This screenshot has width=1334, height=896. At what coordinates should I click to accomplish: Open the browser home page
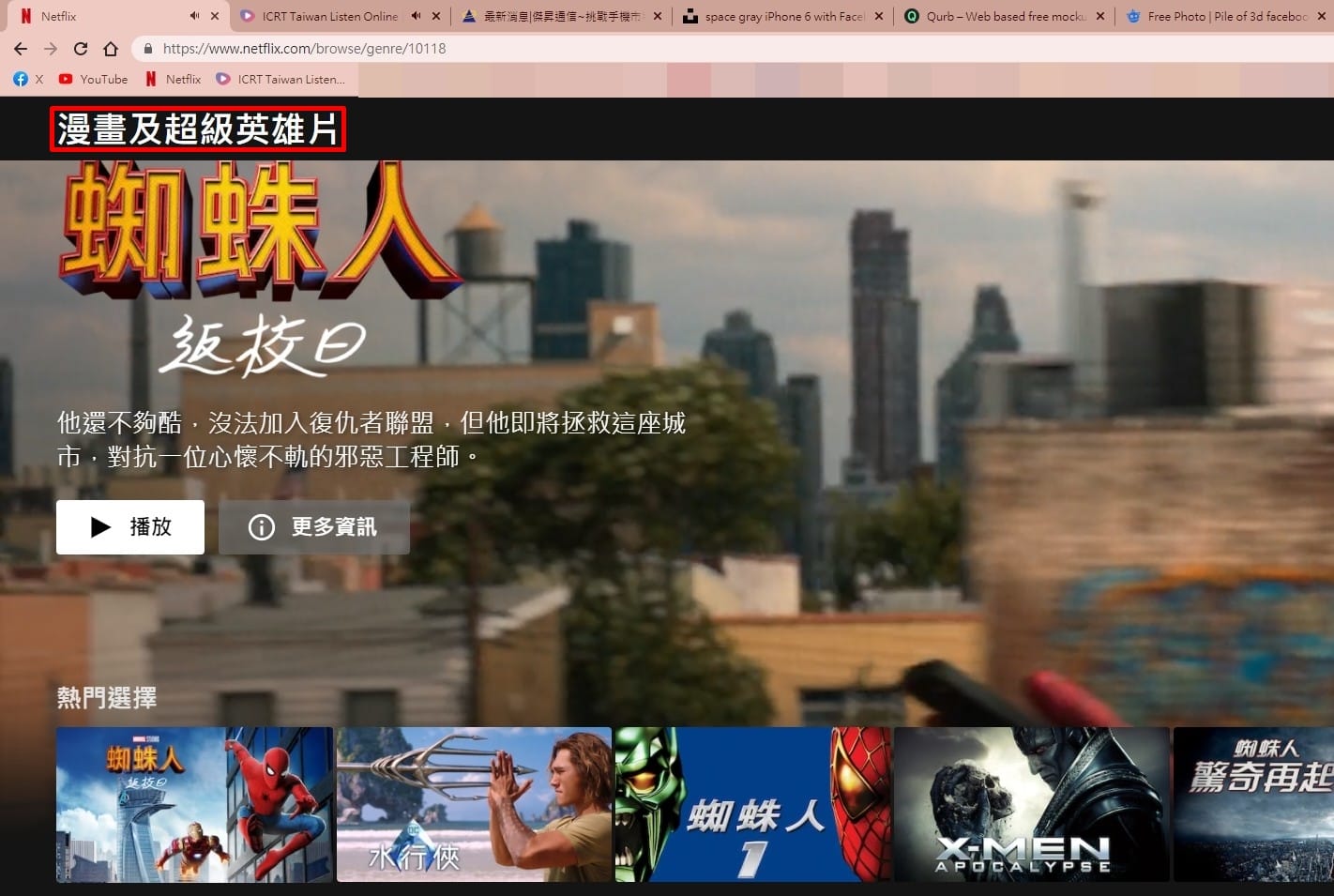pyautogui.click(x=111, y=49)
